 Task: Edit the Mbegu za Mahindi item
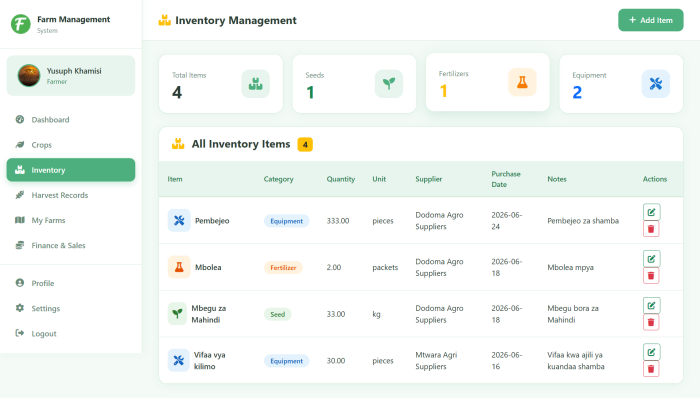(x=651, y=306)
